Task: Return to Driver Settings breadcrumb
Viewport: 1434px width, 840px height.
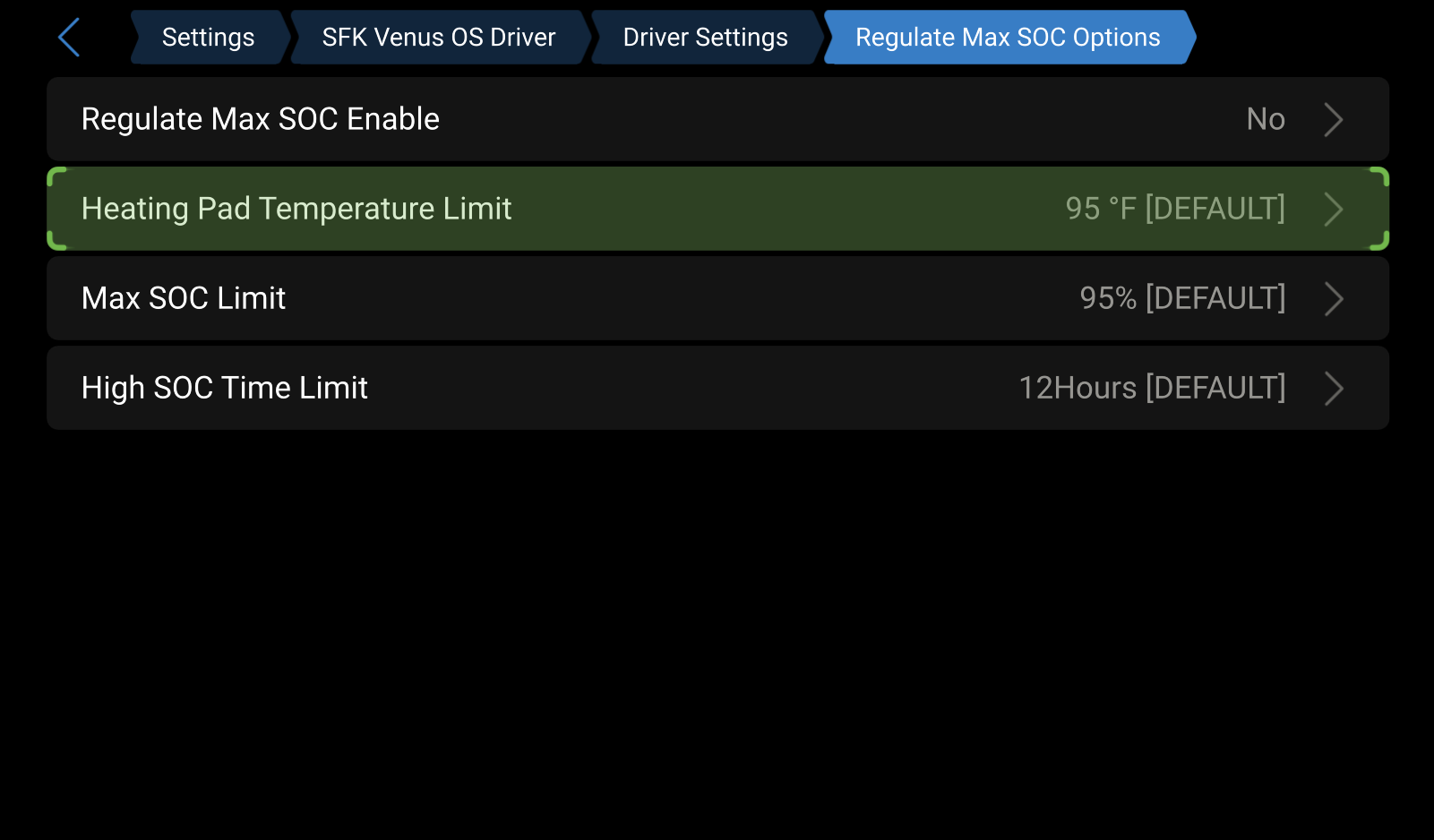Action: (706, 38)
